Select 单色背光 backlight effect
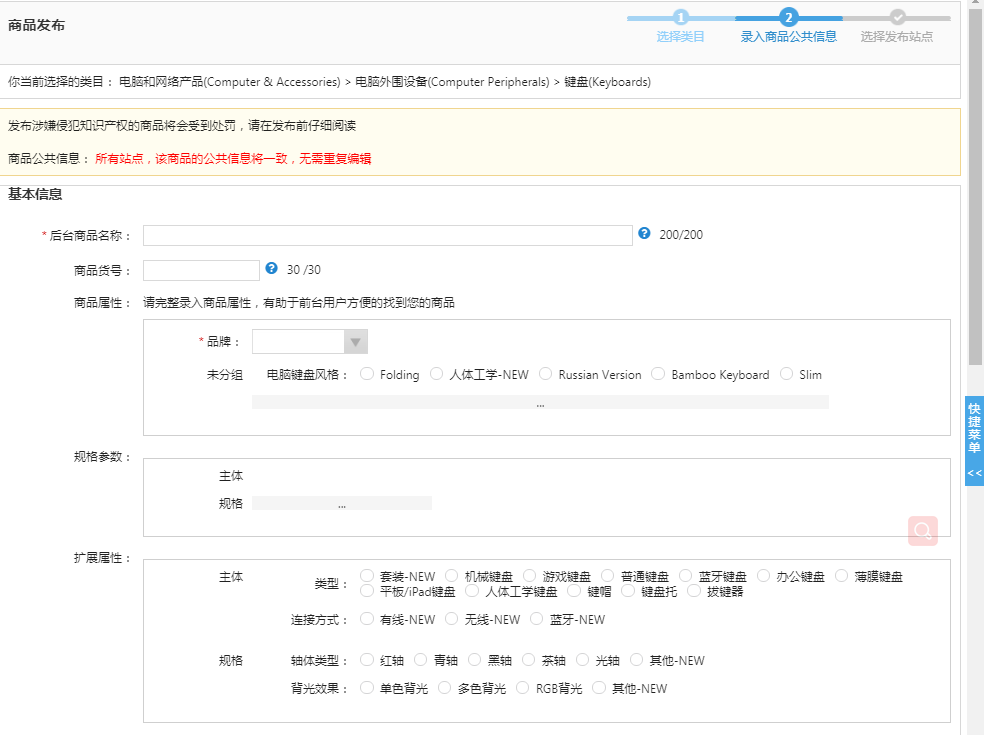Image resolution: width=988 pixels, height=735 pixels. [x=367, y=688]
